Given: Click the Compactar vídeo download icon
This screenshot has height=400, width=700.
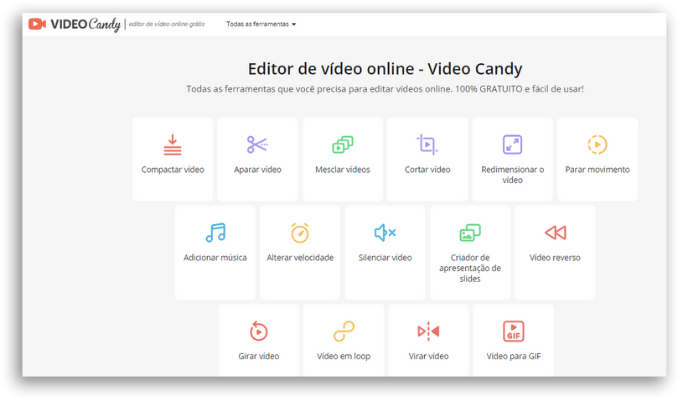Looking at the screenshot, I should click(172, 145).
